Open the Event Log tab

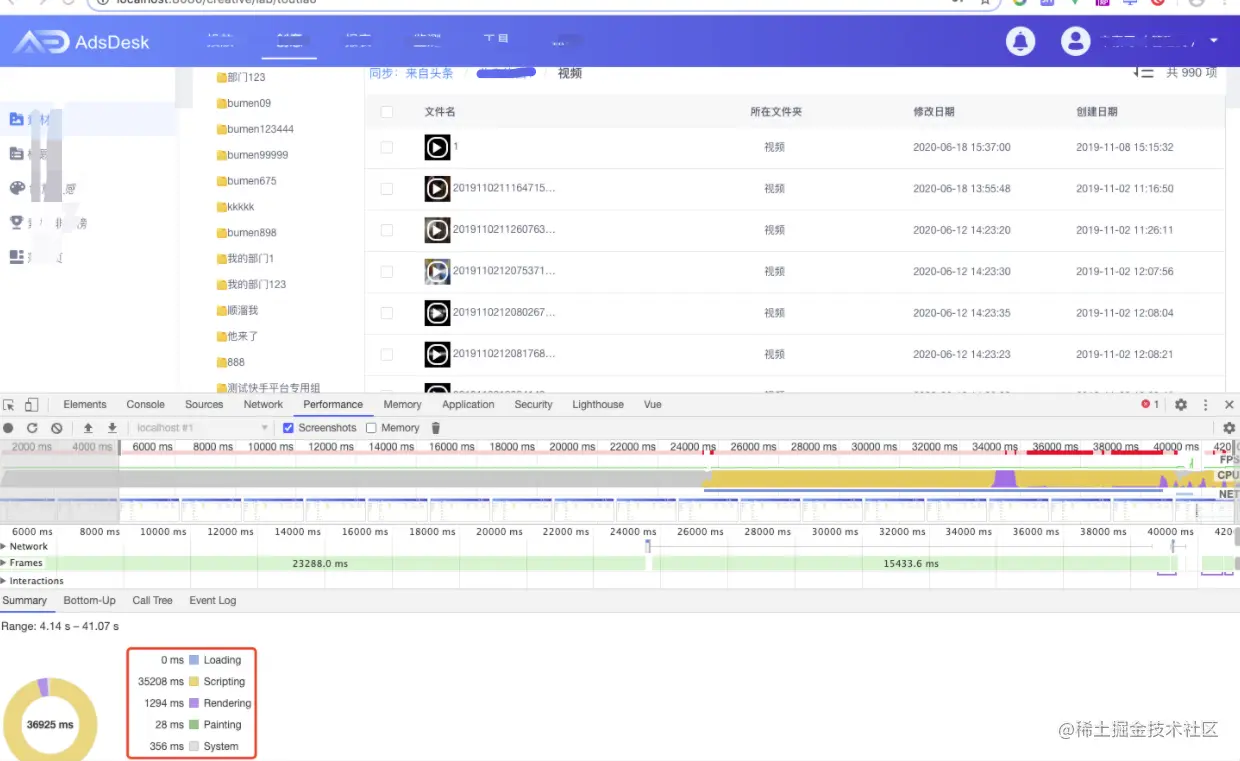(x=213, y=601)
